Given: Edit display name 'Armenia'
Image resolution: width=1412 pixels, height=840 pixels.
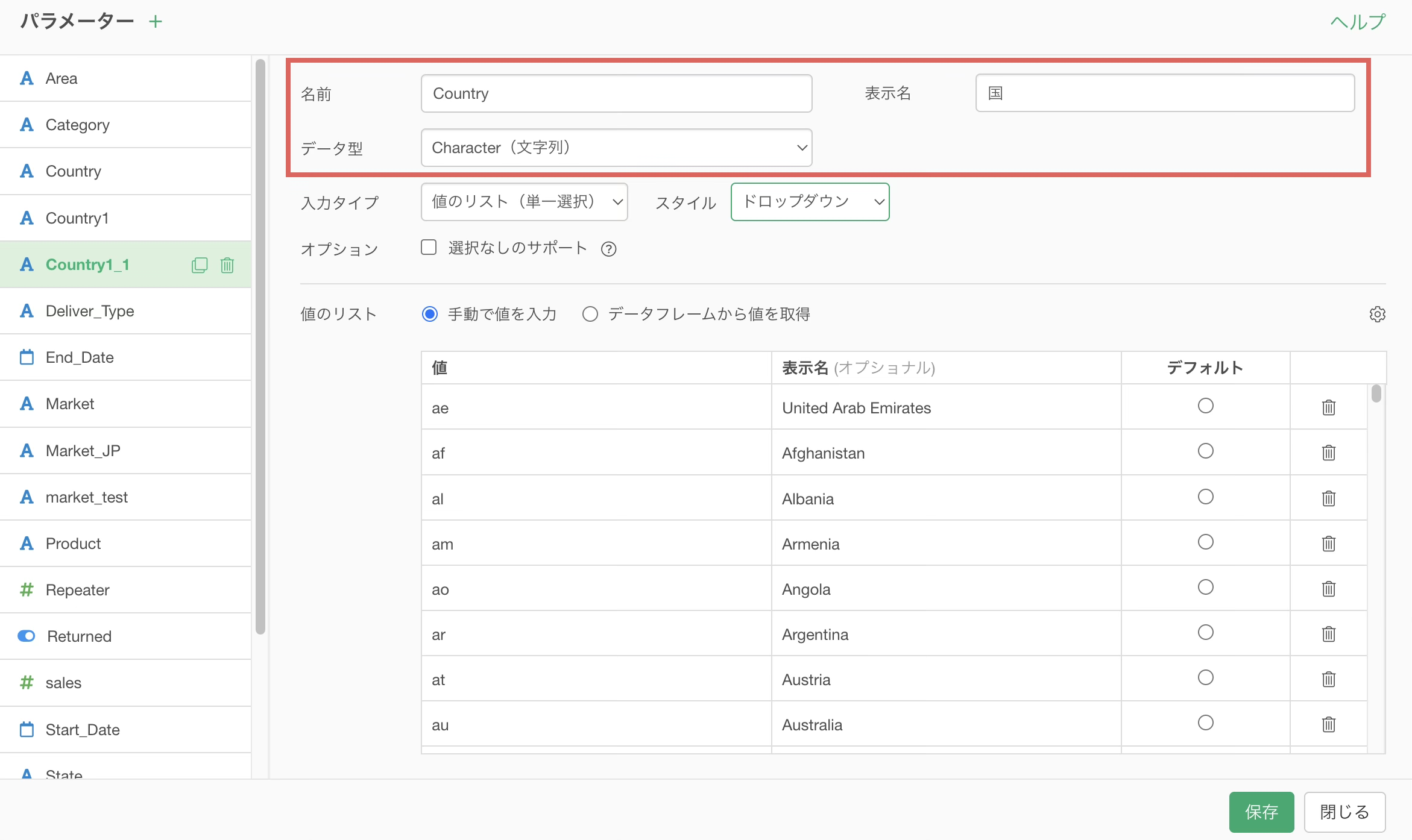Looking at the screenshot, I should point(946,544).
